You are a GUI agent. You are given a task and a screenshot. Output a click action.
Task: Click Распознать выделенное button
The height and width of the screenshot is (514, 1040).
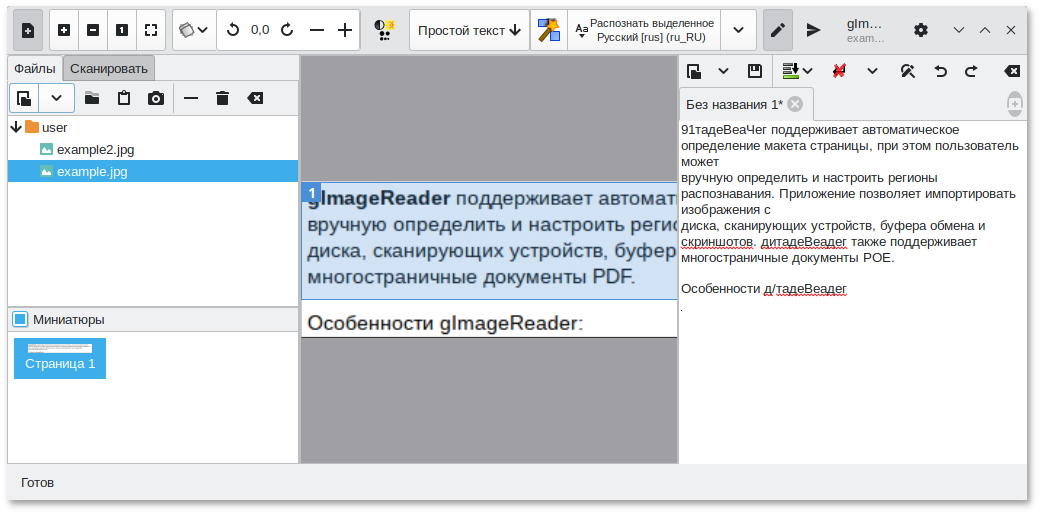click(x=644, y=30)
